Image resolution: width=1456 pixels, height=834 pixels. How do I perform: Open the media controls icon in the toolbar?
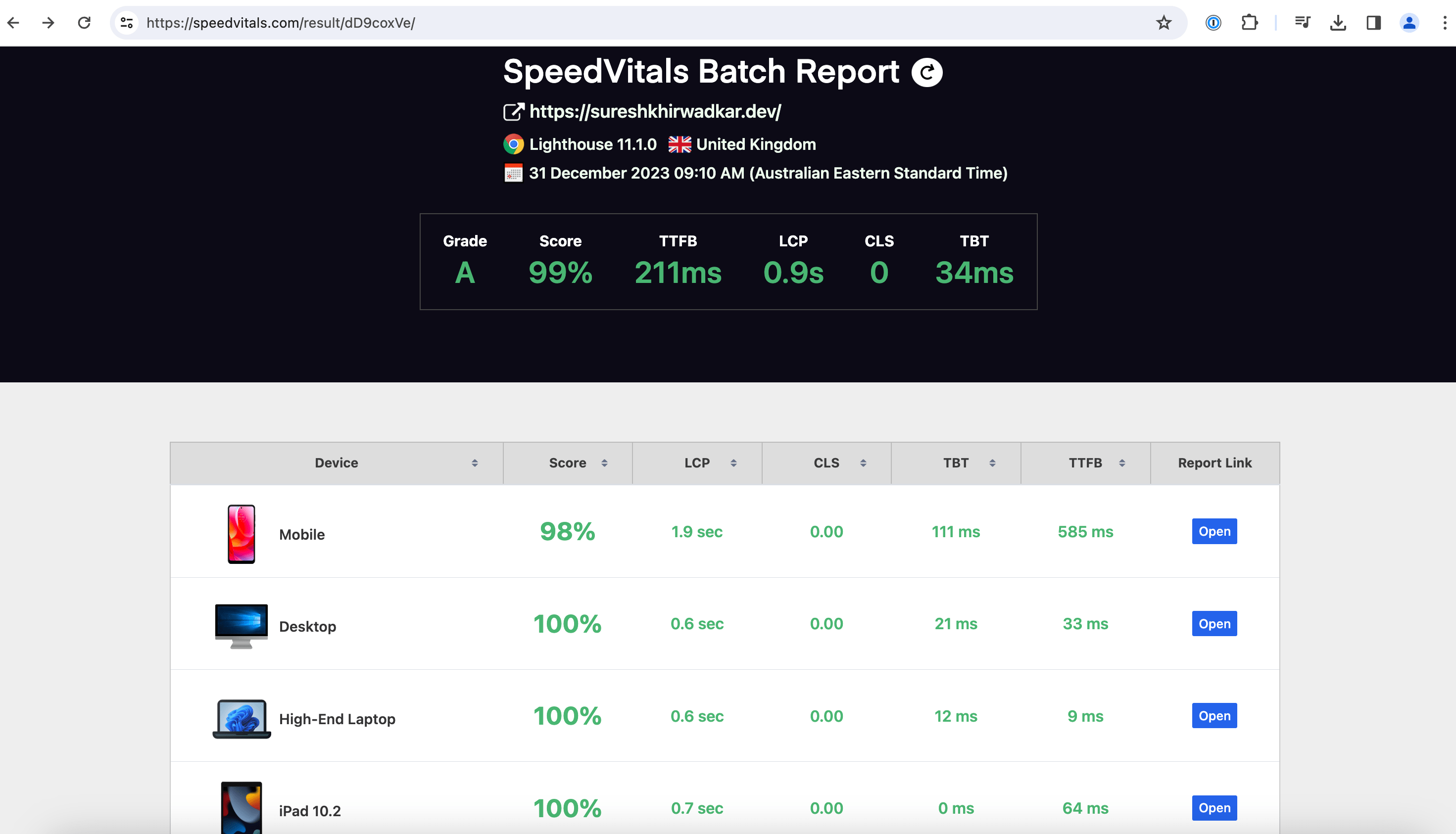(x=1303, y=23)
